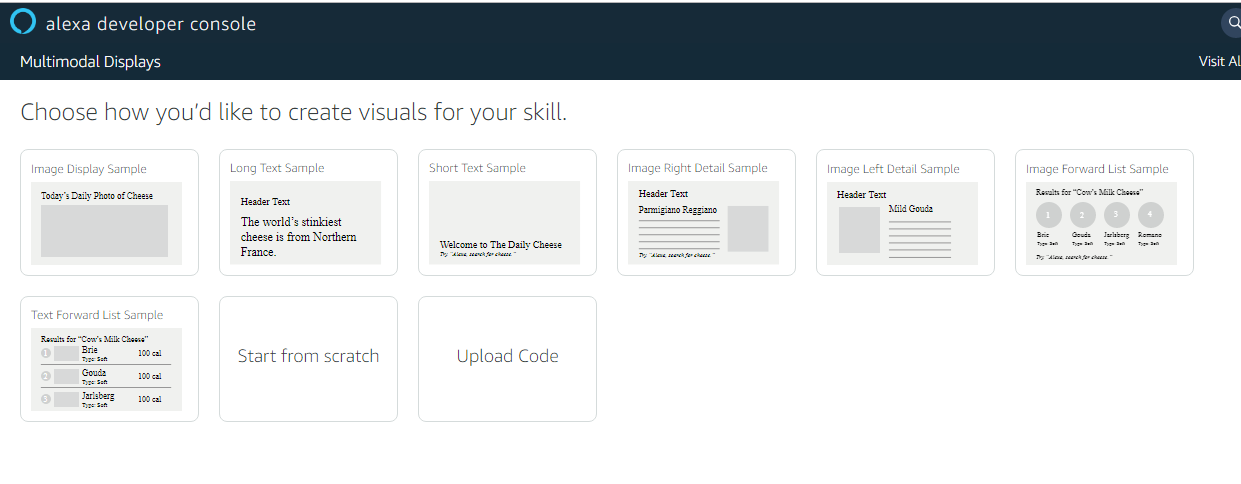1241x484 pixels.
Task: Go to alexa developer console home title
Action: 150,24
